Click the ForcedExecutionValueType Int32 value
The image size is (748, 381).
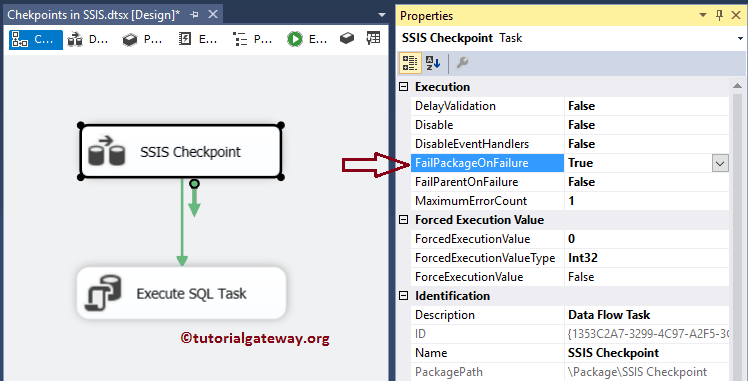pos(583,258)
